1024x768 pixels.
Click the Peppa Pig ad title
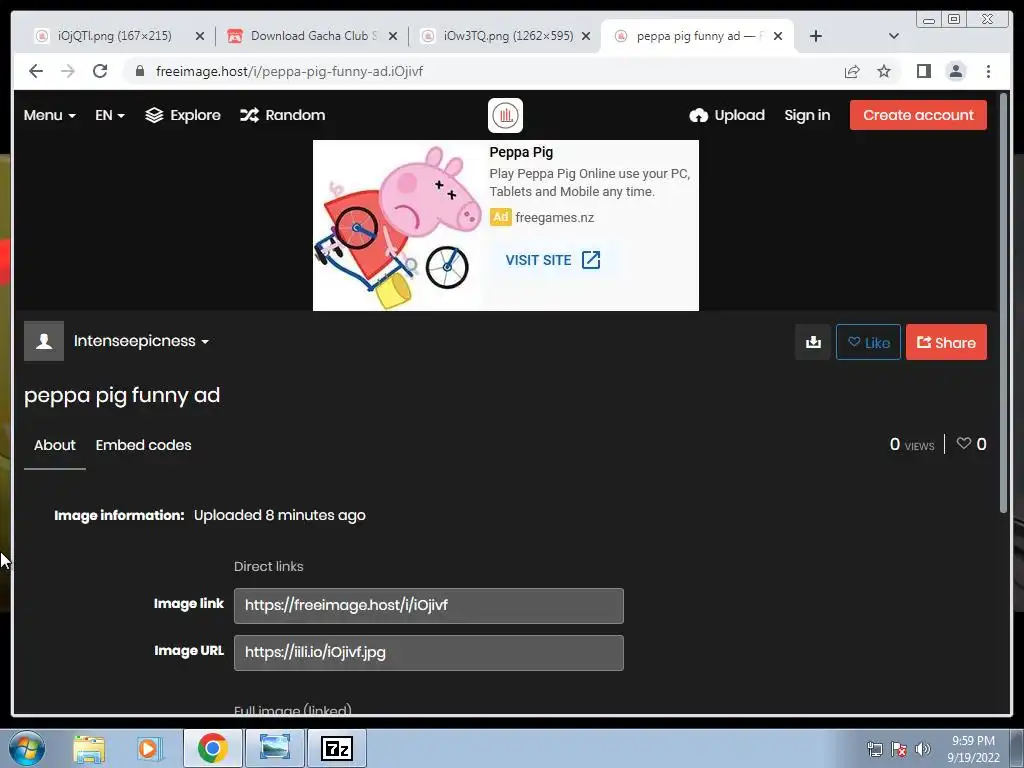pyautogui.click(x=521, y=152)
